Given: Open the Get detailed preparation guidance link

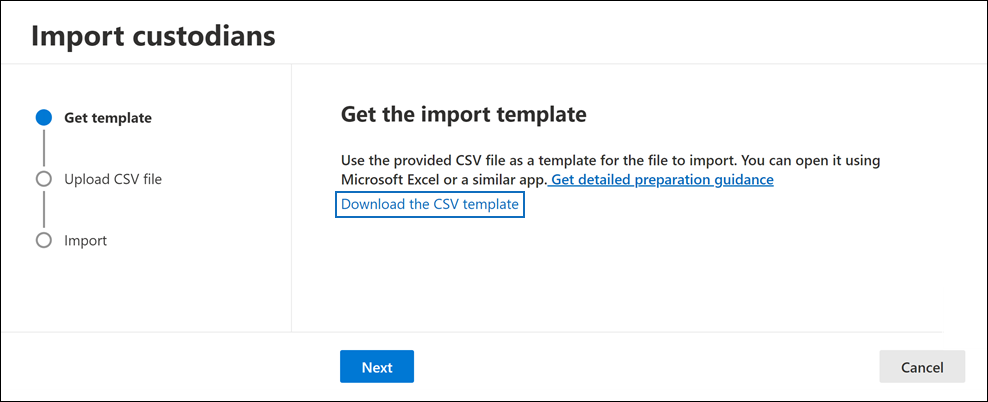Looking at the screenshot, I should pos(662,180).
